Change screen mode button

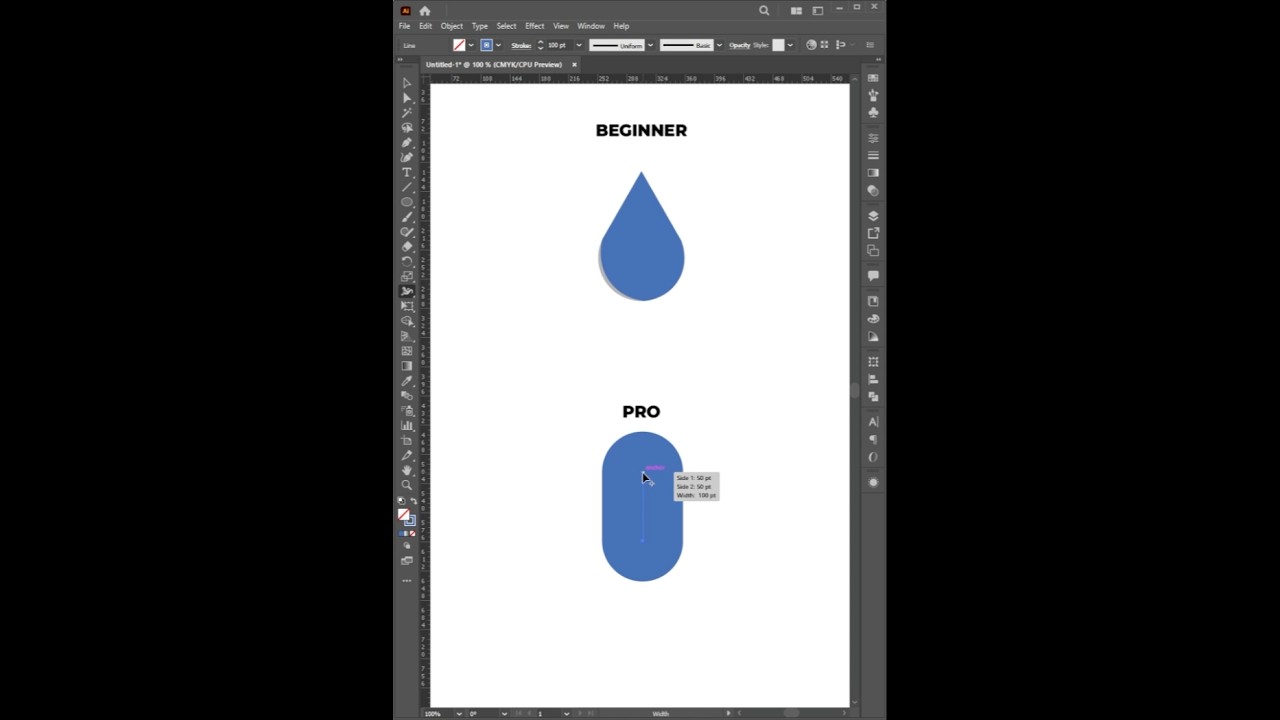[x=407, y=561]
